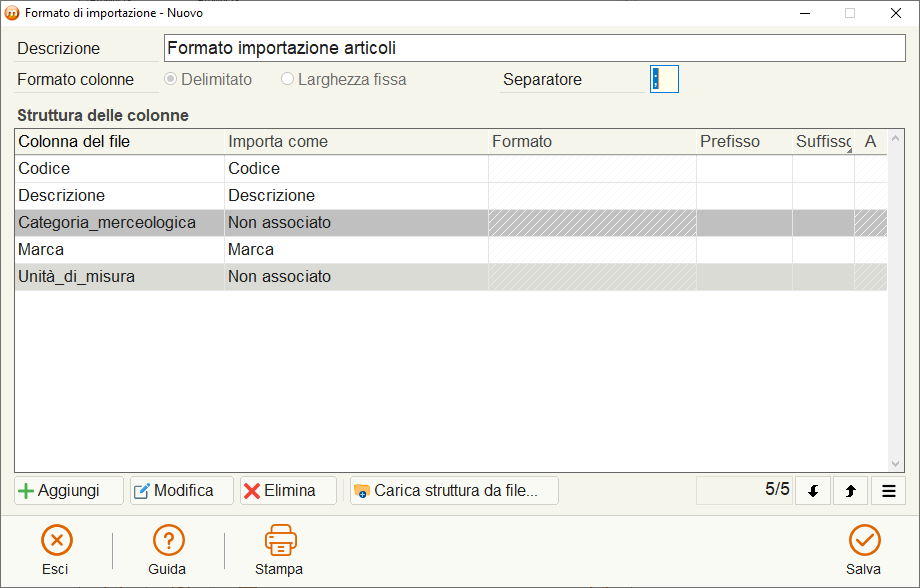Click the table scrollbar down arrow
This screenshot has width=920, height=588.
tap(895, 464)
